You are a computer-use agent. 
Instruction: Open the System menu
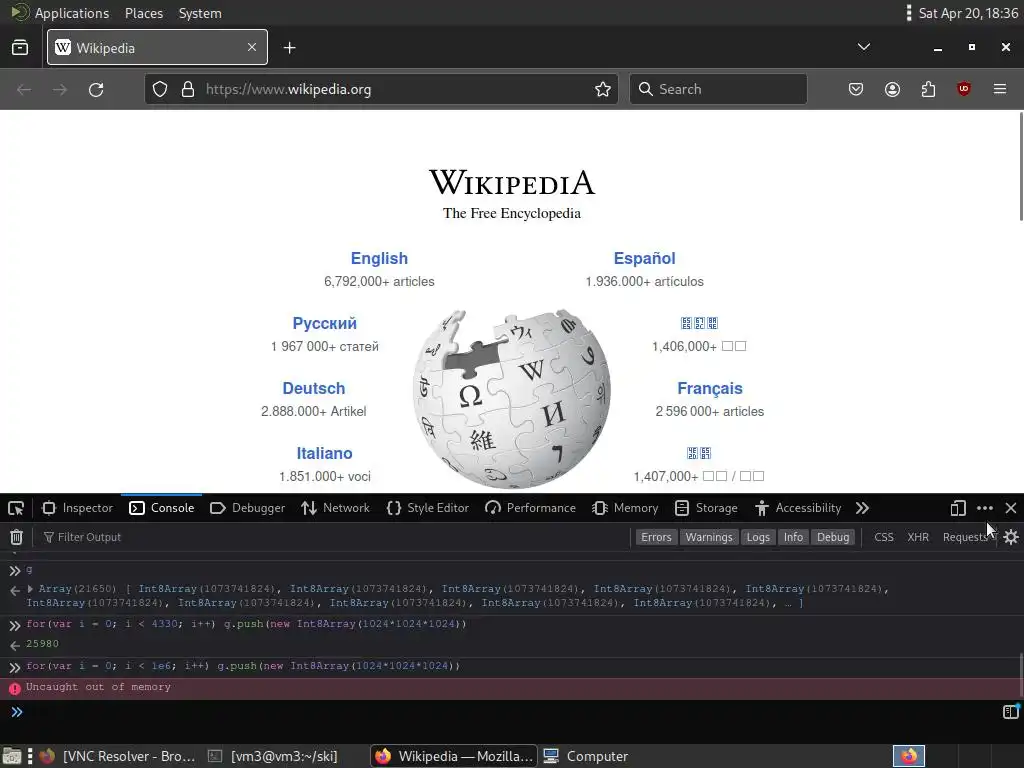[200, 13]
